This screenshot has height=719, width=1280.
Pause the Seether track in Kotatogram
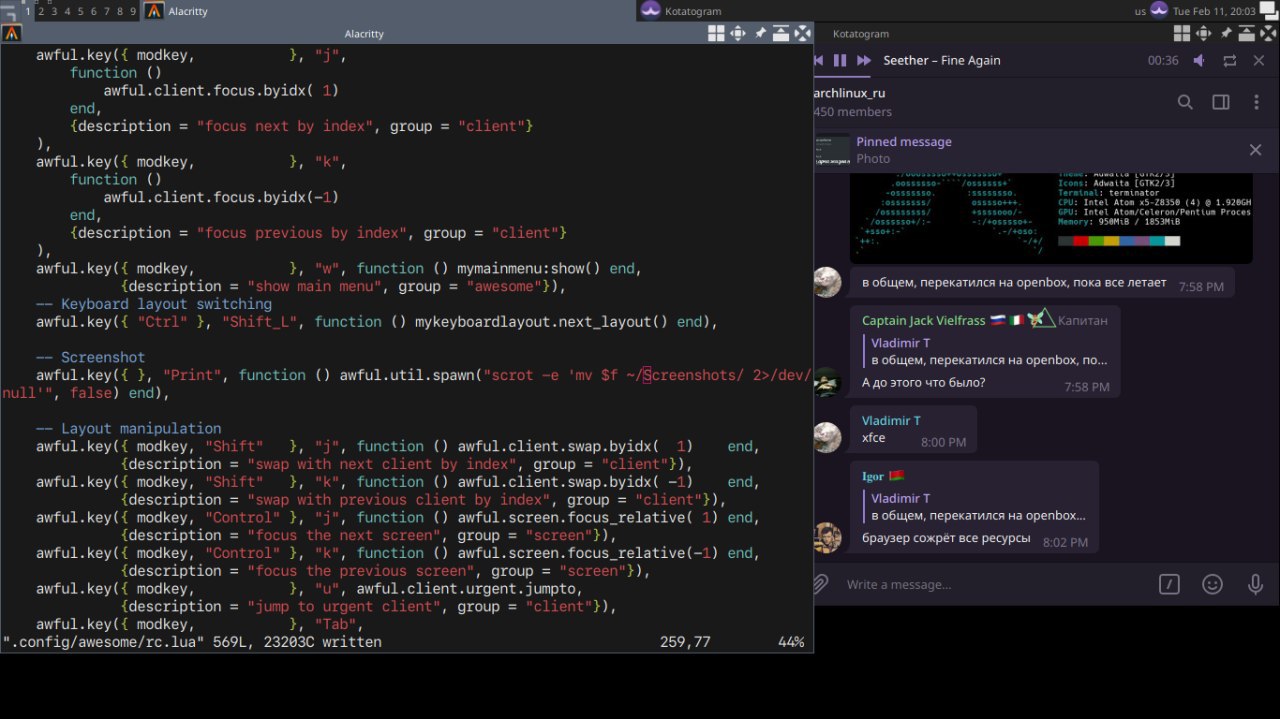[x=840, y=61]
